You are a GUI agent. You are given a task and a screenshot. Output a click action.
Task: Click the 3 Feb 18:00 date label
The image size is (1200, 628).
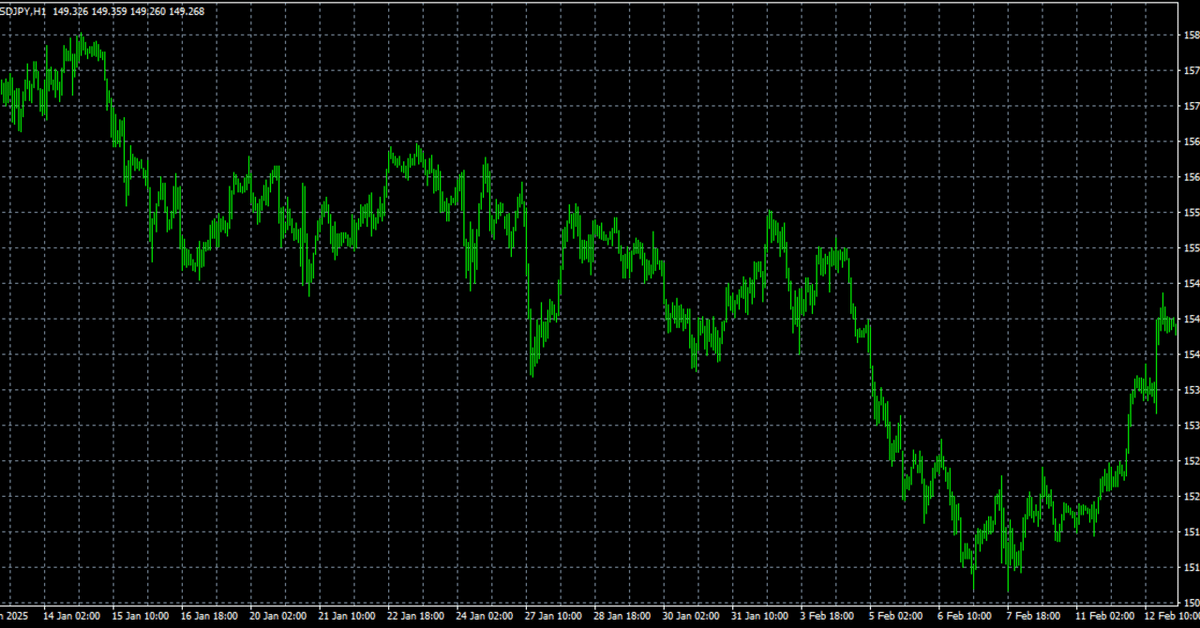(829, 617)
